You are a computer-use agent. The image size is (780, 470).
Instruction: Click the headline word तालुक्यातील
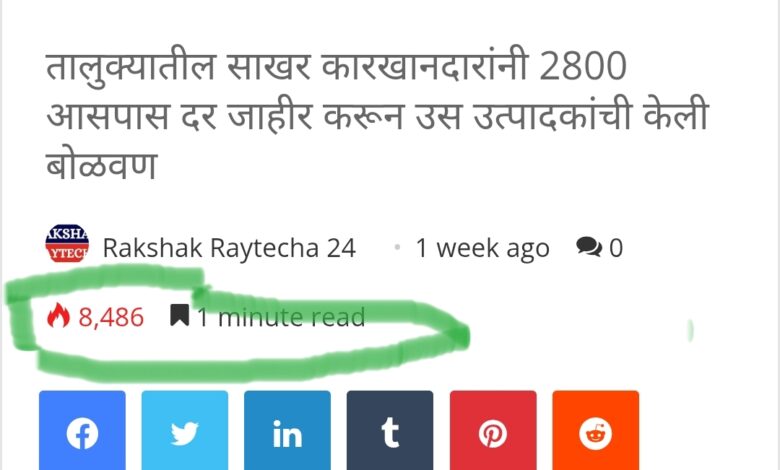pyautogui.click(x=131, y=67)
